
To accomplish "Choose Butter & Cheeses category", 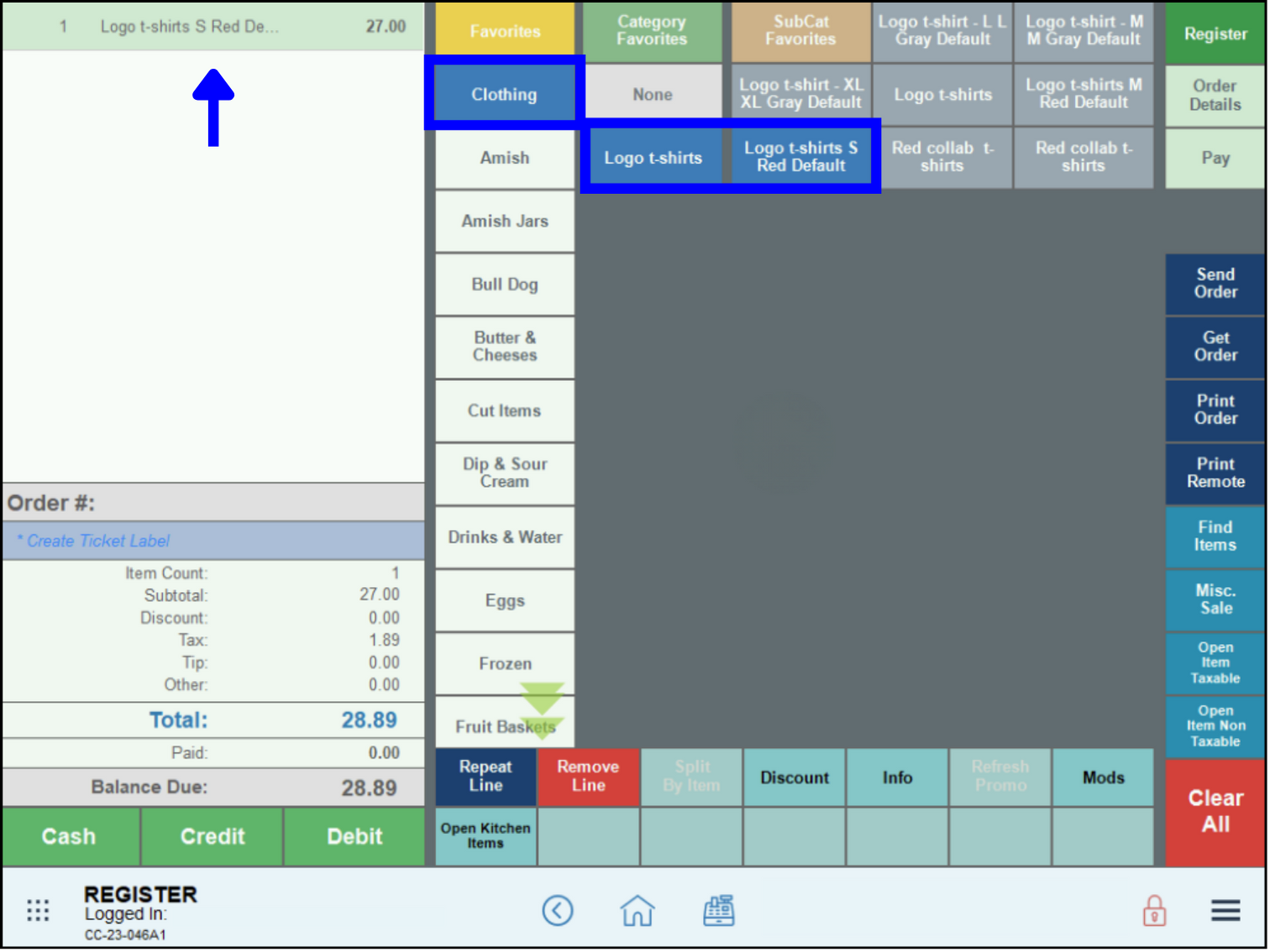I will pyautogui.click(x=505, y=347).
